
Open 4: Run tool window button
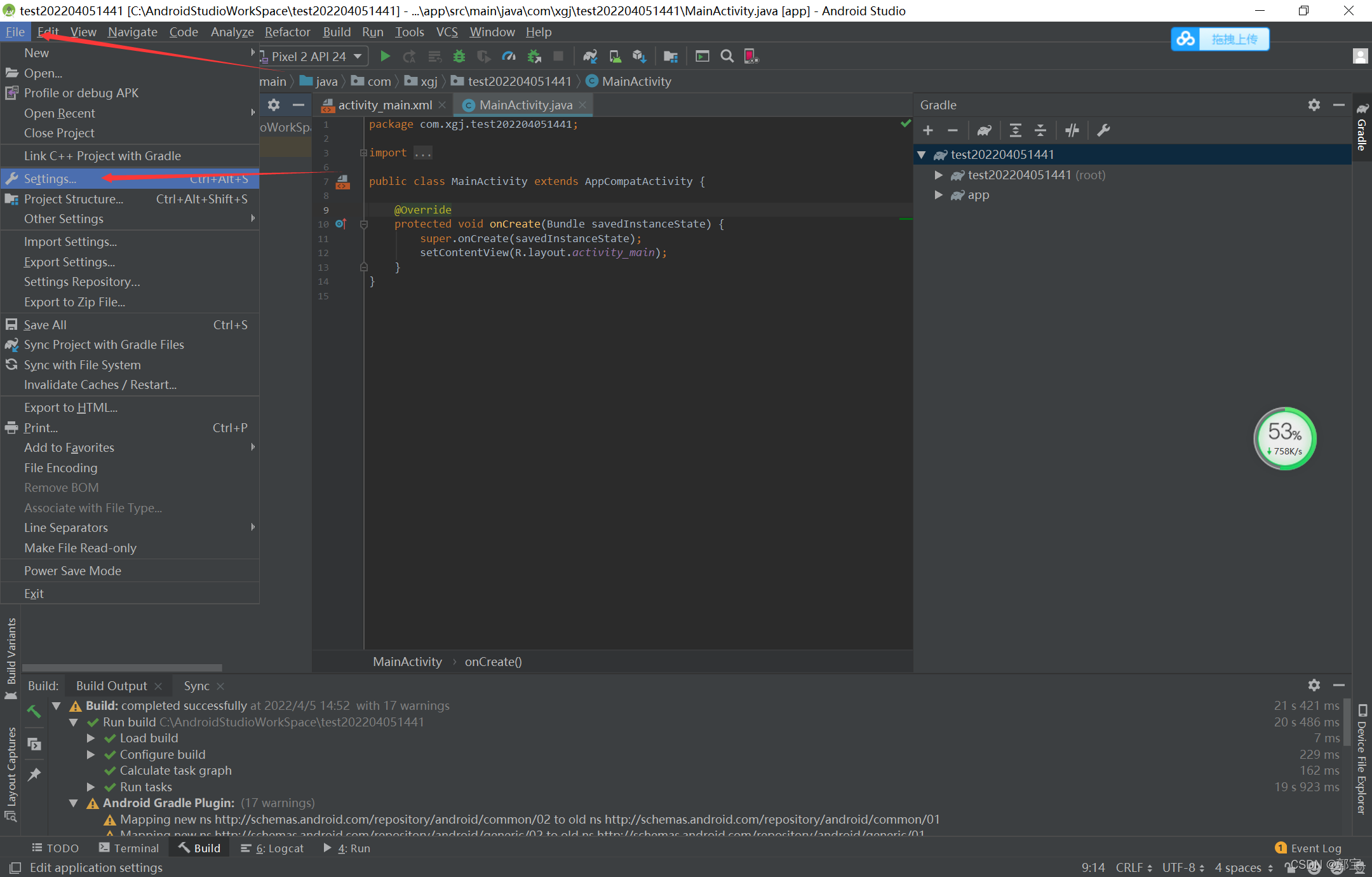pos(347,848)
